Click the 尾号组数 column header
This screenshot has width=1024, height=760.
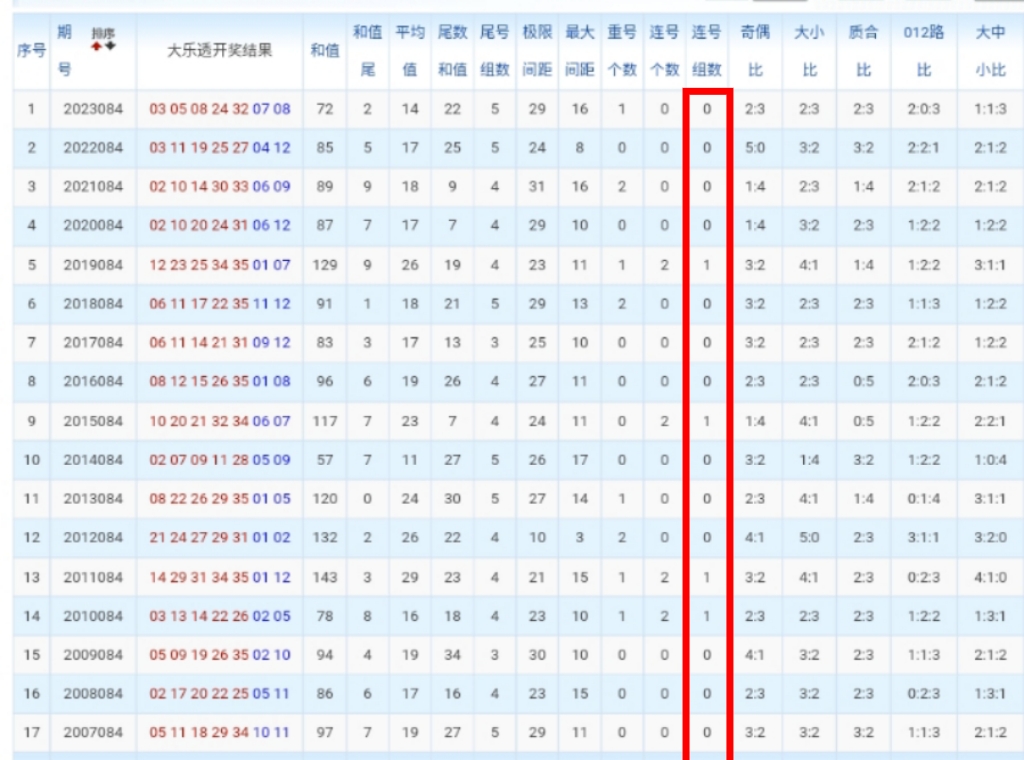pyautogui.click(x=494, y=50)
